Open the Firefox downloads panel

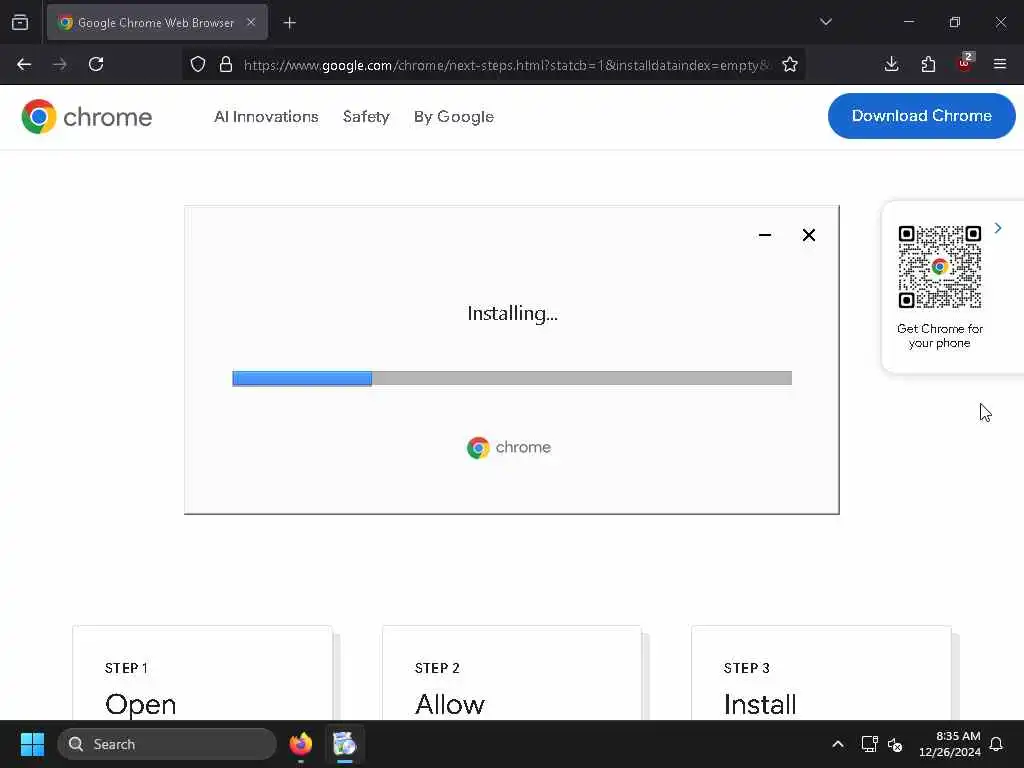pyautogui.click(x=891, y=64)
